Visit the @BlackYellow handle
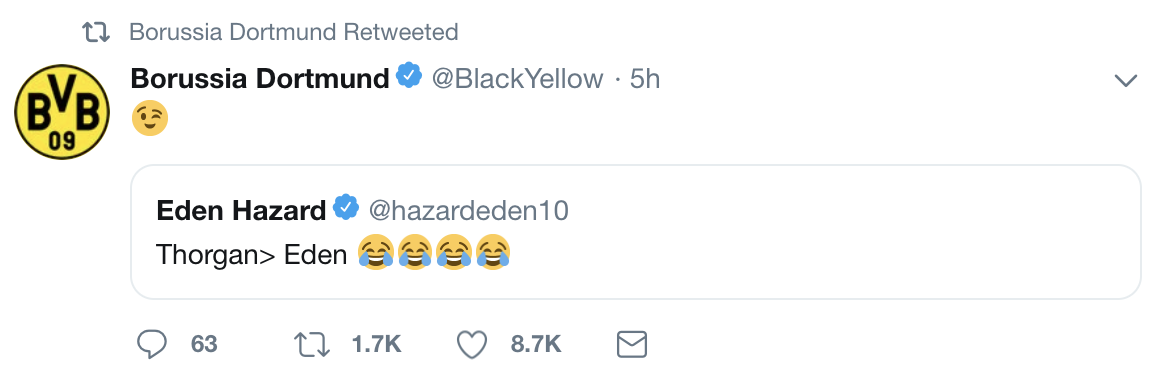Screen dimensions: 1164x368 click(x=517, y=79)
